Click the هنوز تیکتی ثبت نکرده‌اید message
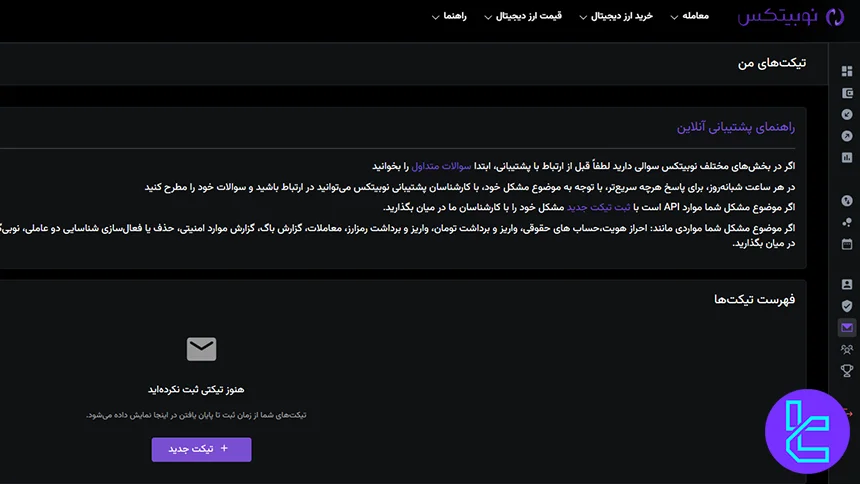860x484 pixels. click(x=196, y=390)
